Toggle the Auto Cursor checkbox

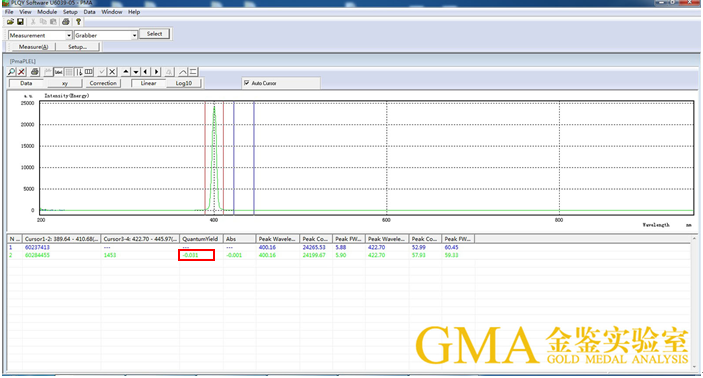[x=247, y=83]
